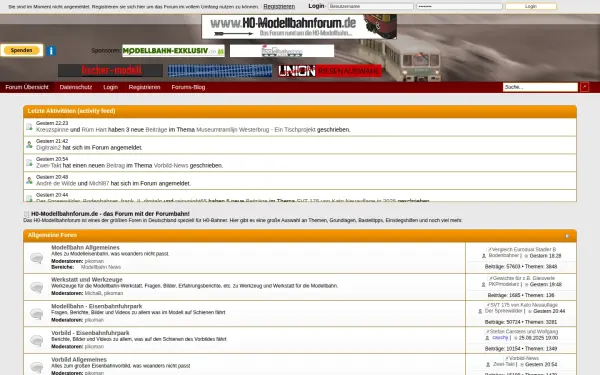
Task: Click the Login button at top right
Action: [x=531, y=7]
